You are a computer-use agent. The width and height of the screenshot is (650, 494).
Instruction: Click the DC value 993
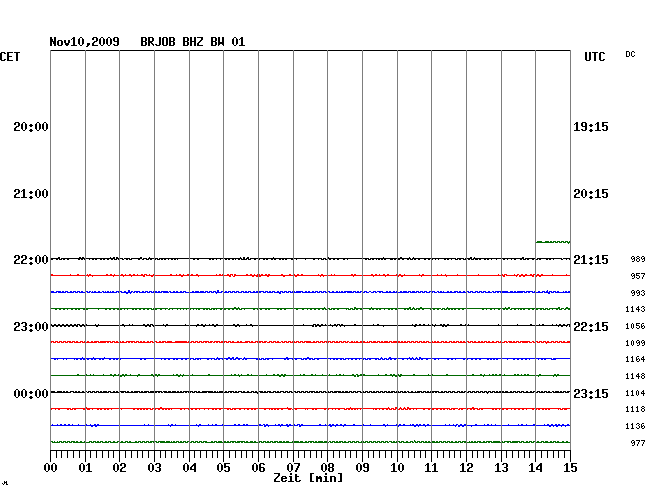click(638, 293)
